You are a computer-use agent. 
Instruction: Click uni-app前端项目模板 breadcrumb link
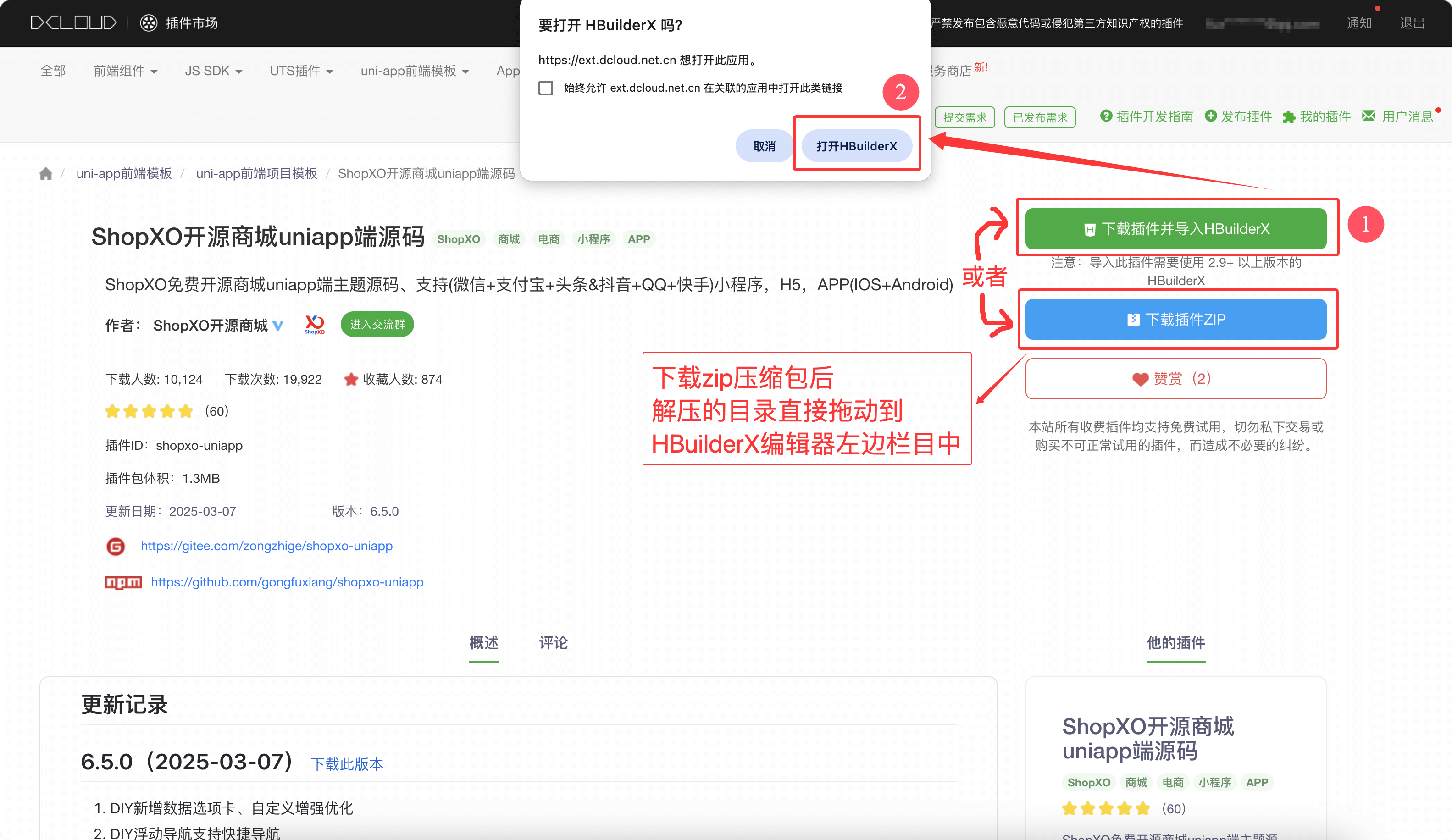(256, 173)
